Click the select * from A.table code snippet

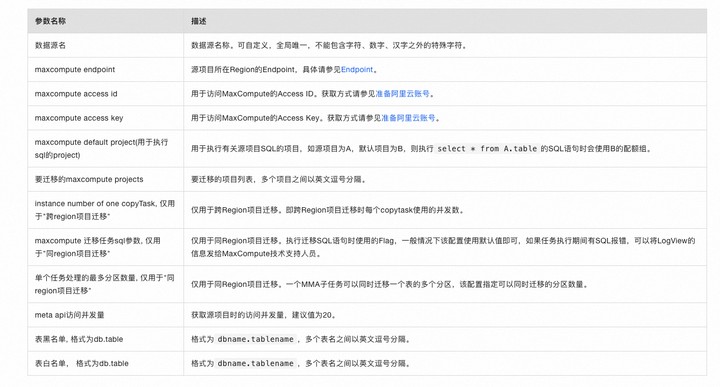[x=487, y=149]
